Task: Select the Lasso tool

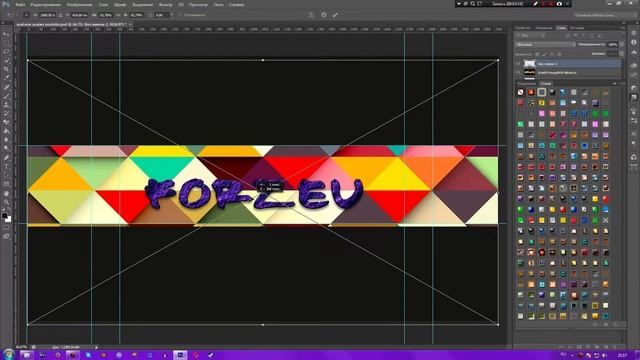Action: point(6,52)
